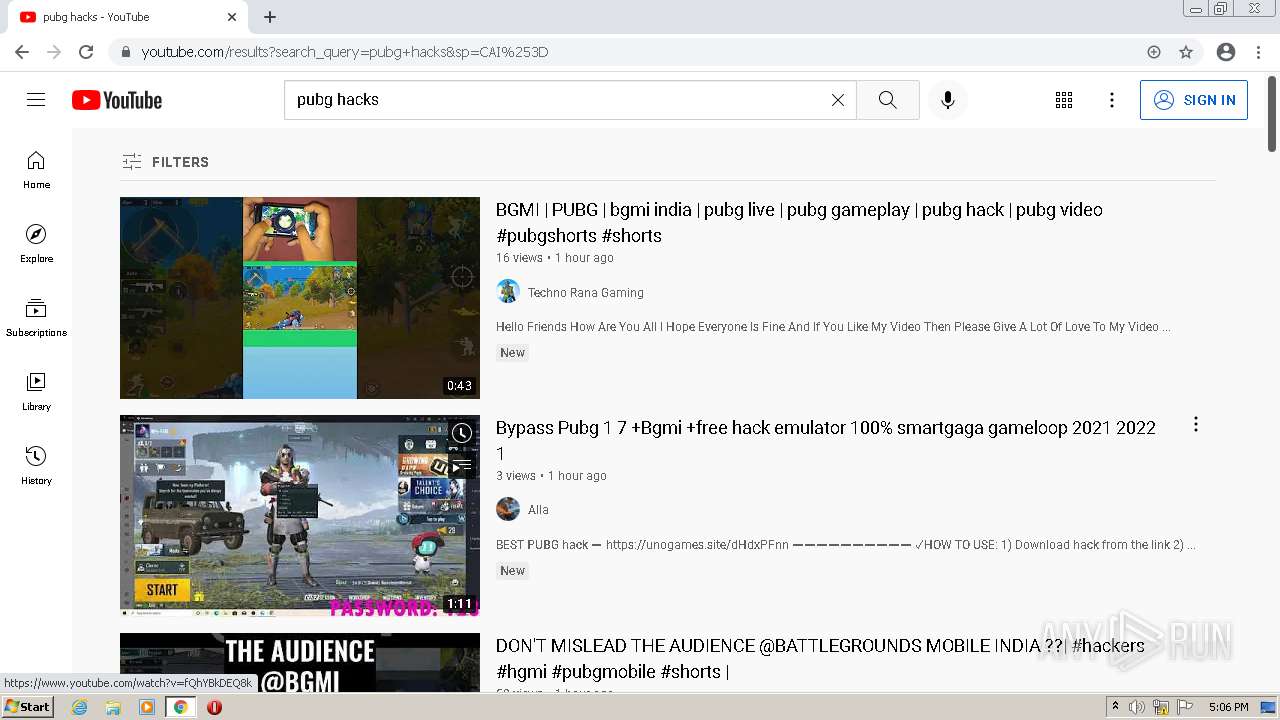Open video title 'BGMI | PUBG | bgmi india'

tap(799, 223)
